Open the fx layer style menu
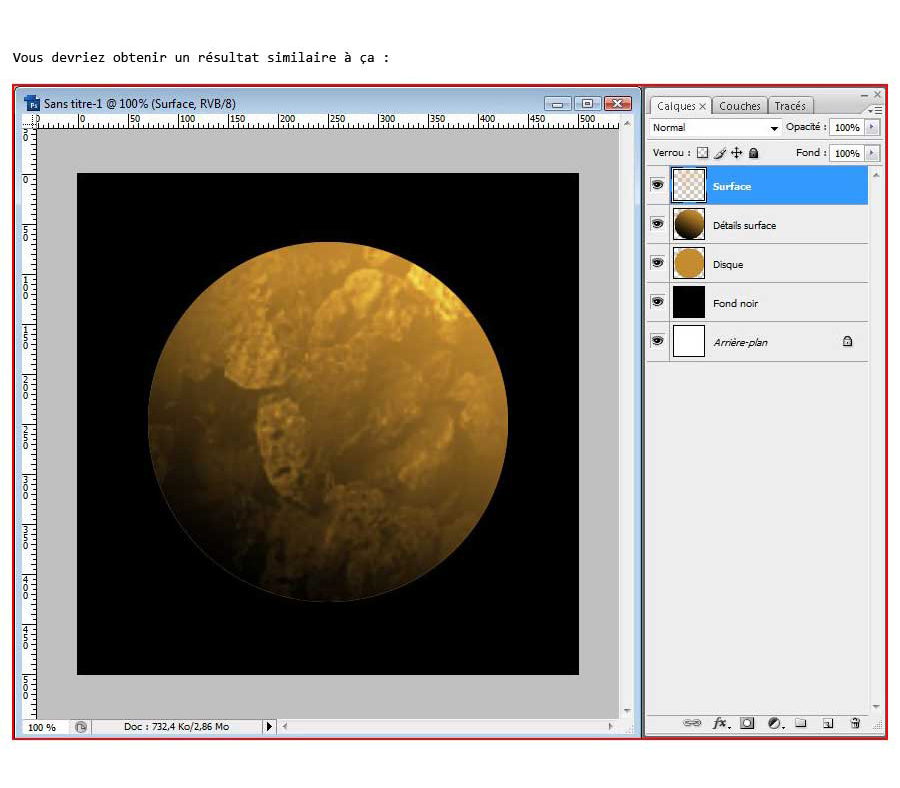The width and height of the screenshot is (900, 788). pos(719,723)
